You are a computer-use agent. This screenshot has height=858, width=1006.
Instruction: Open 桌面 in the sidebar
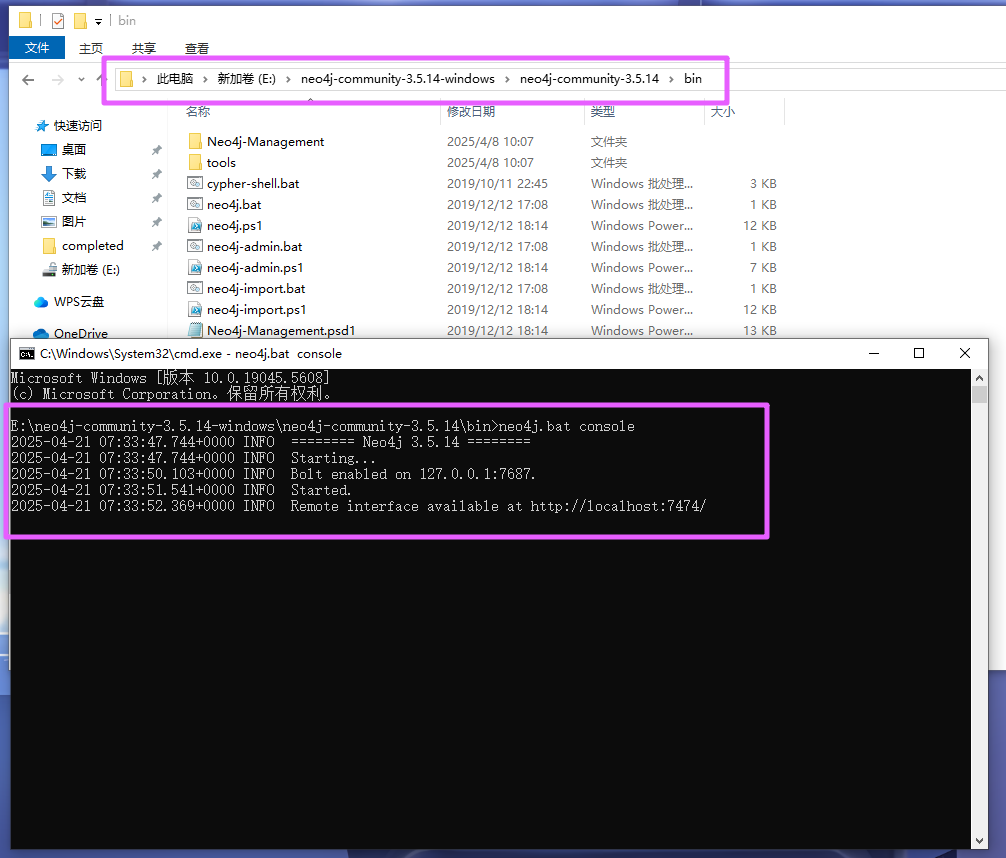tap(74, 150)
